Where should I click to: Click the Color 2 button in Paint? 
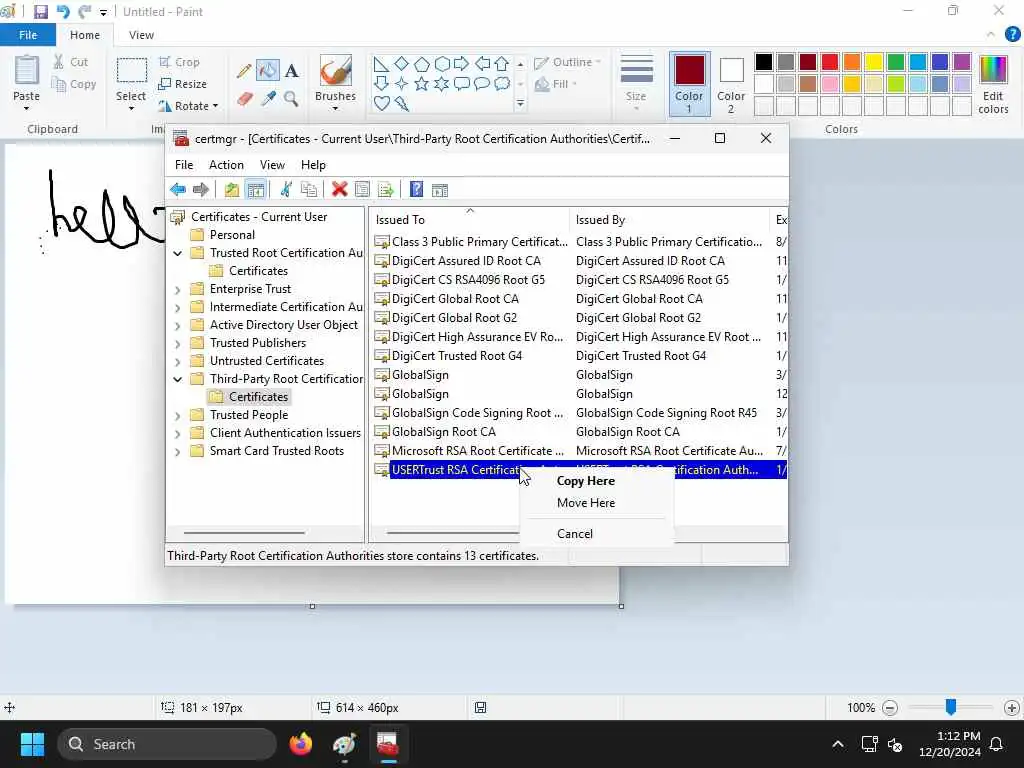[731, 85]
